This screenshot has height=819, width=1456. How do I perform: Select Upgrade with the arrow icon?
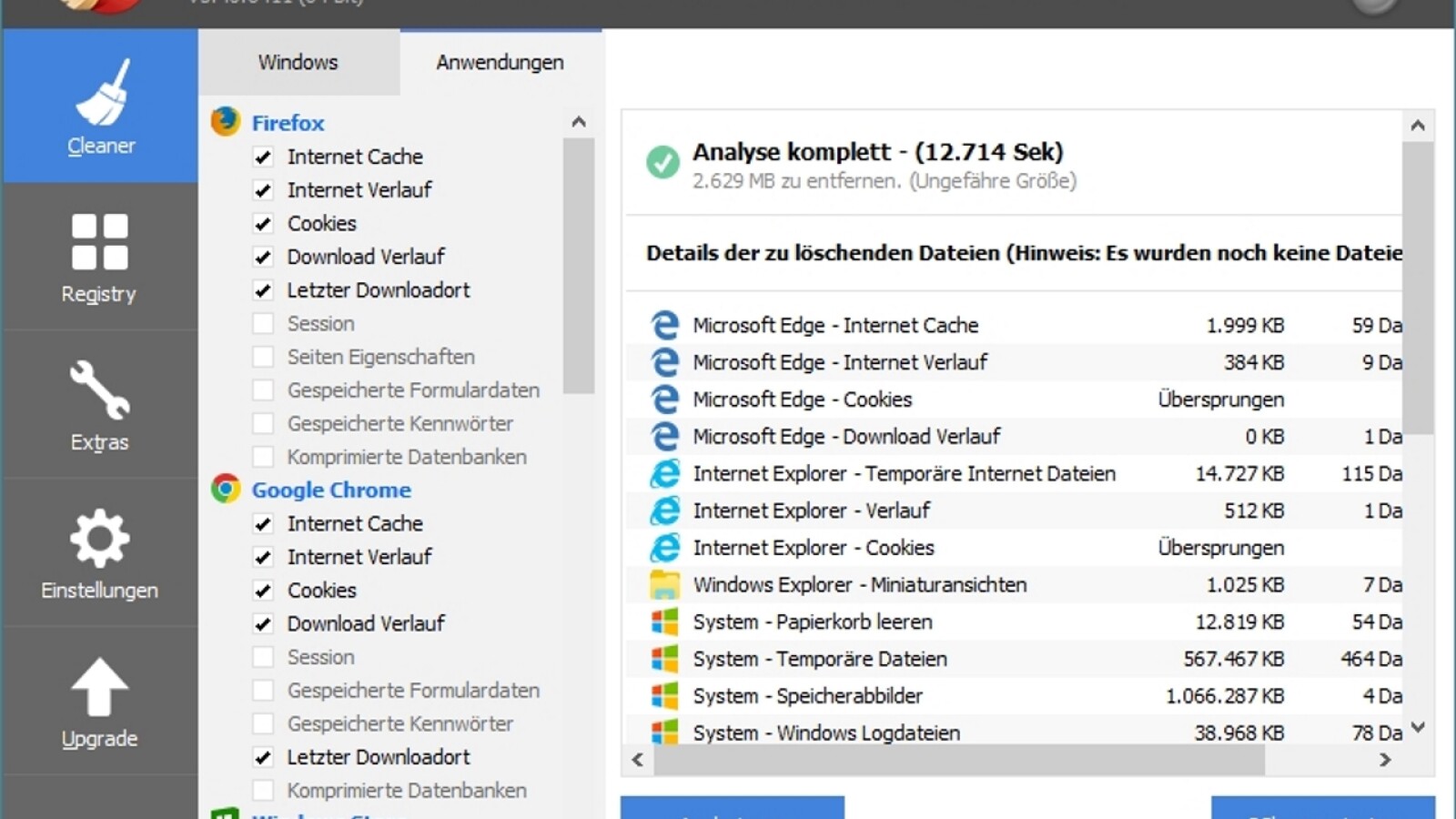(x=100, y=703)
